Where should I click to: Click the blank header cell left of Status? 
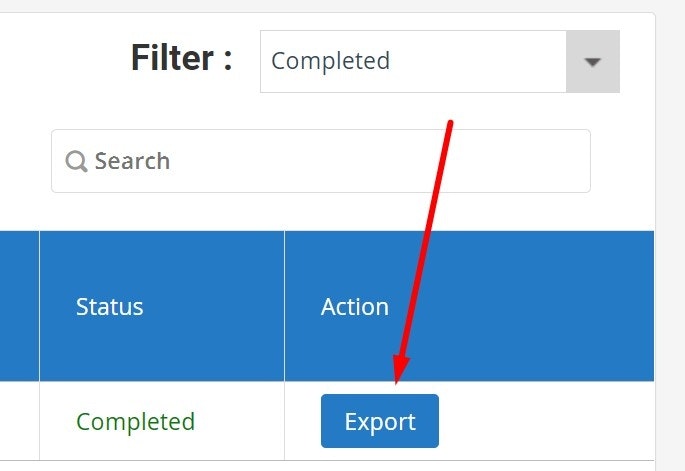tap(18, 306)
